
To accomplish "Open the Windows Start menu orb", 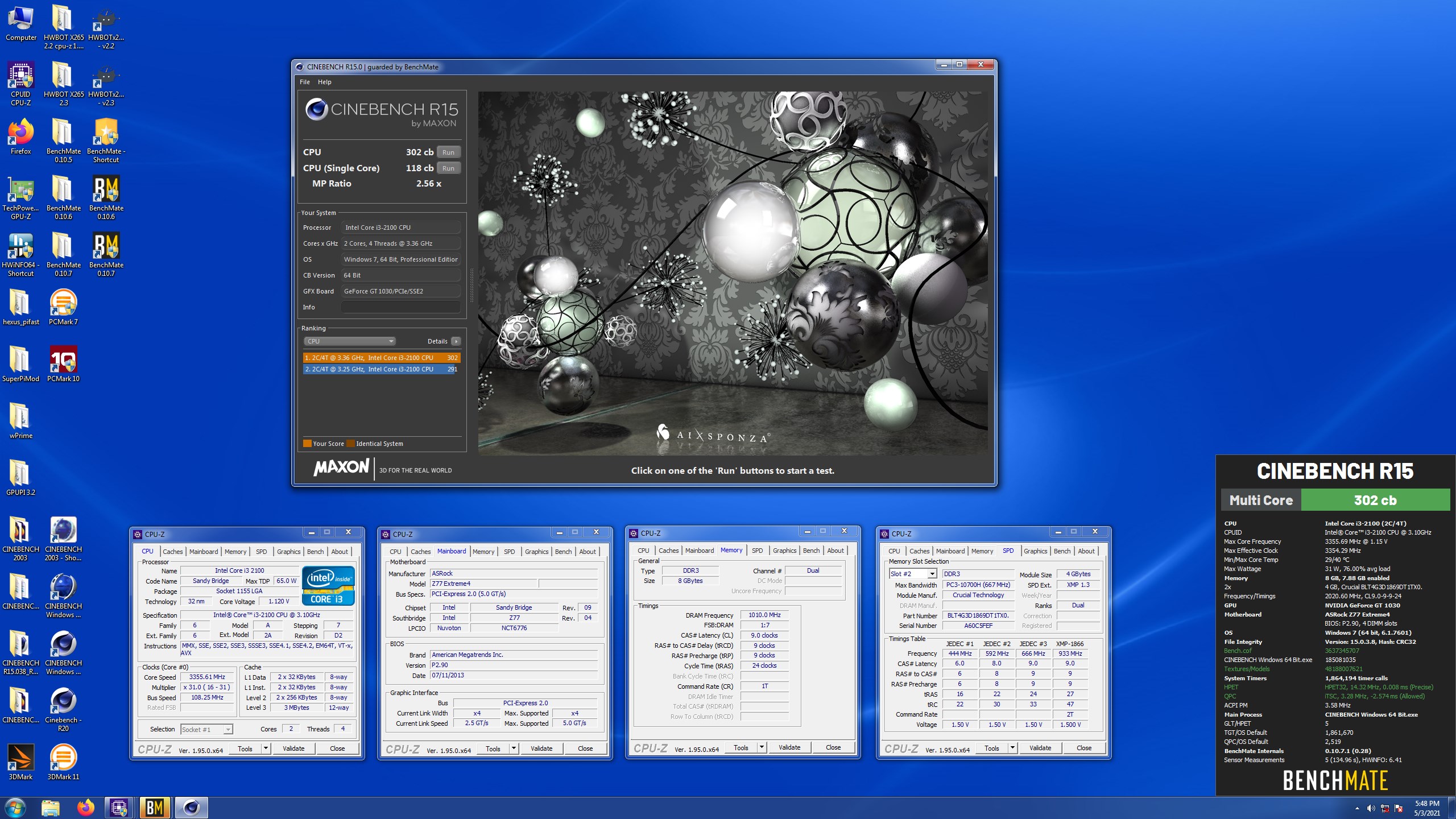I will pyautogui.click(x=15, y=808).
